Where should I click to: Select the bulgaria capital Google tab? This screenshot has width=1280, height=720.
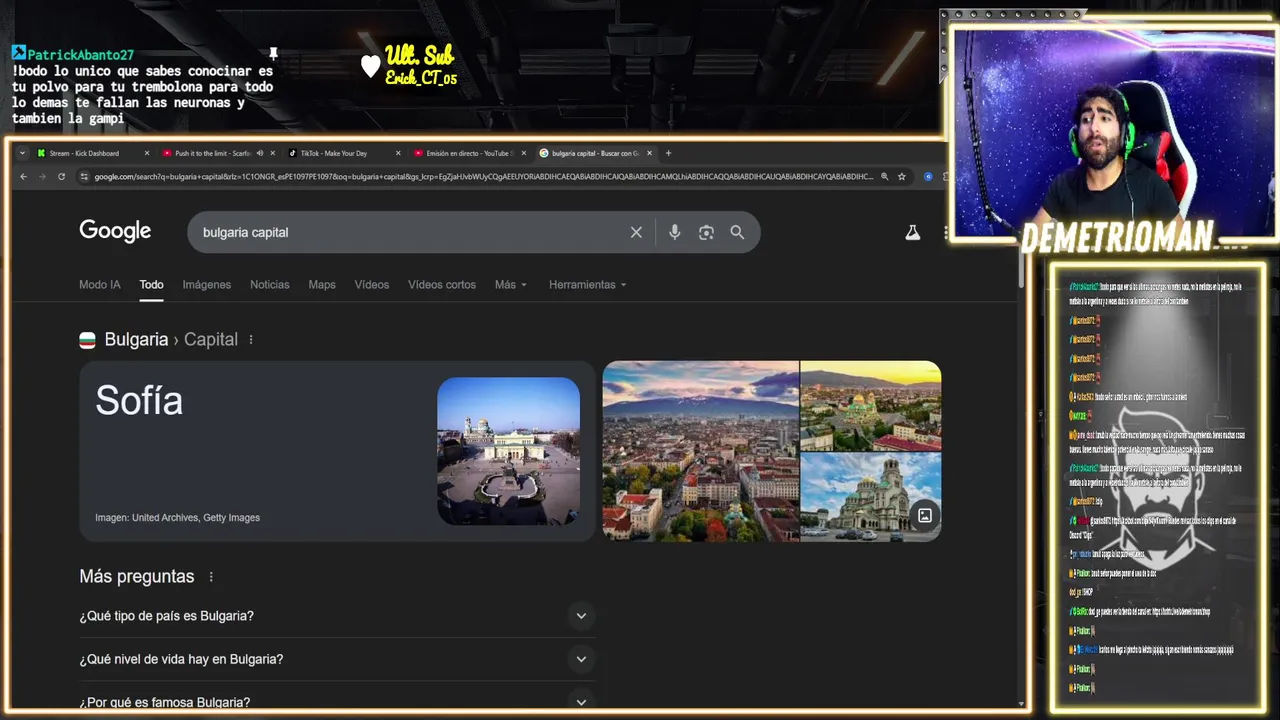(594, 153)
